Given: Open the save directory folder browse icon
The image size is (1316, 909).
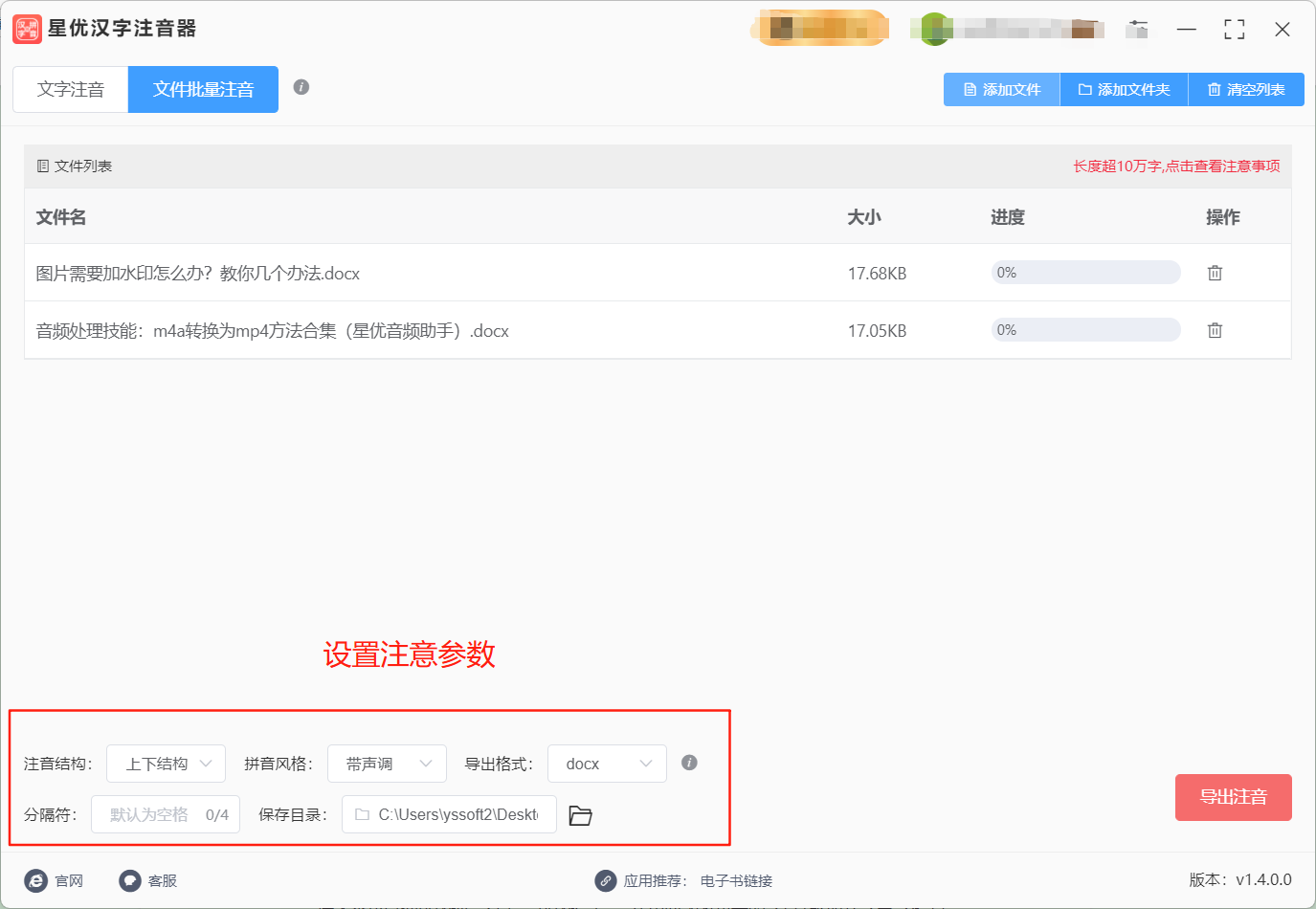Looking at the screenshot, I should (580, 815).
